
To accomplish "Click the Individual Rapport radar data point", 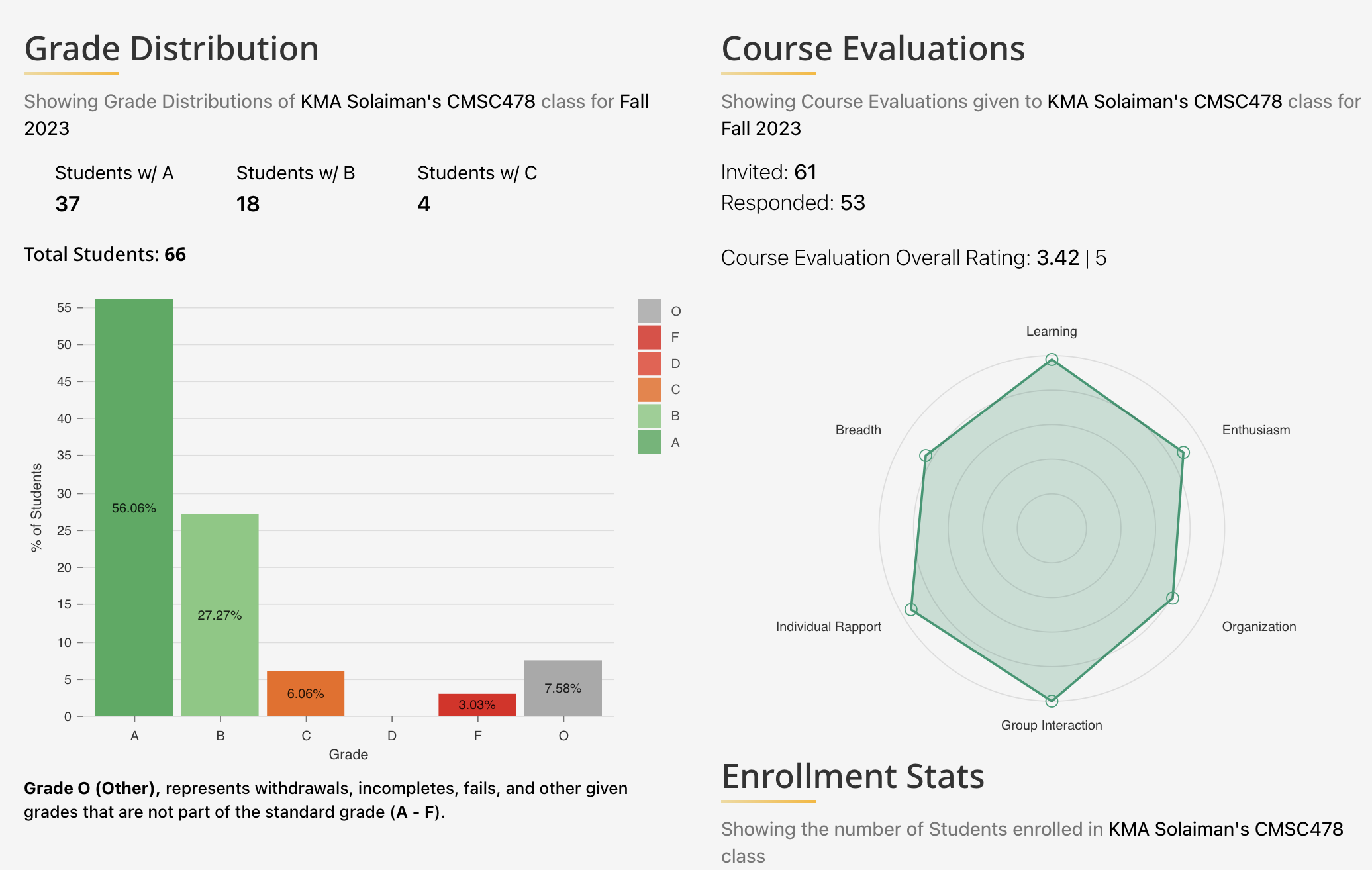I will pyautogui.click(x=911, y=609).
